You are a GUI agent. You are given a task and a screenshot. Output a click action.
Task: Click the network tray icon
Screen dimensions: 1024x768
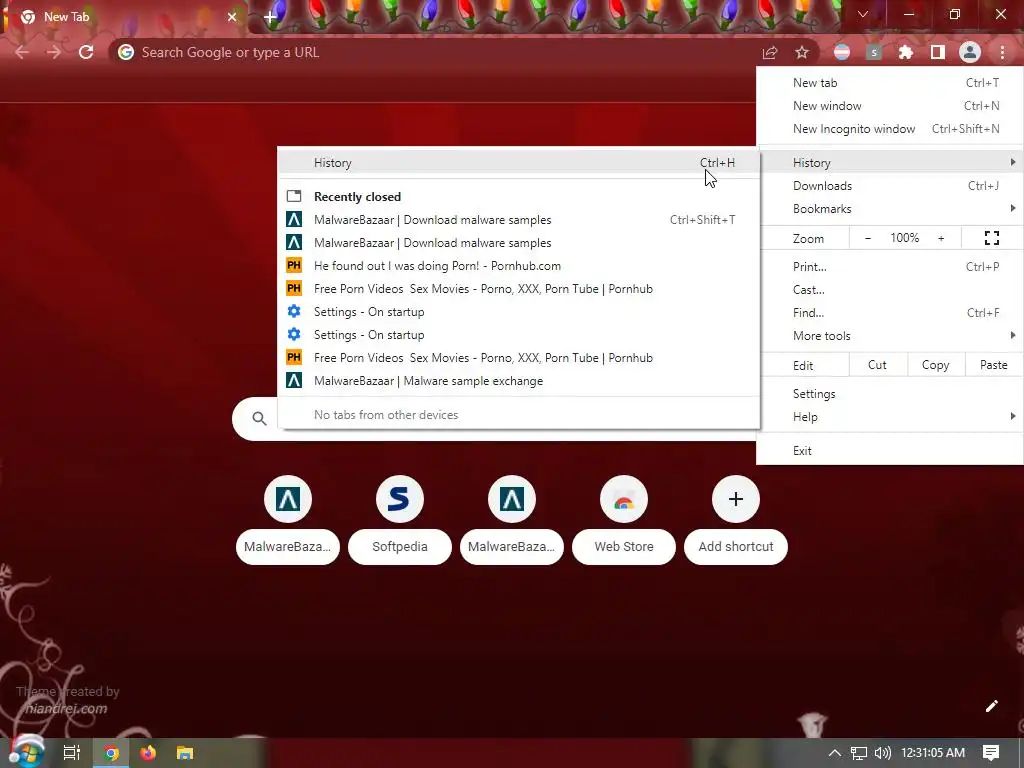[x=859, y=753]
